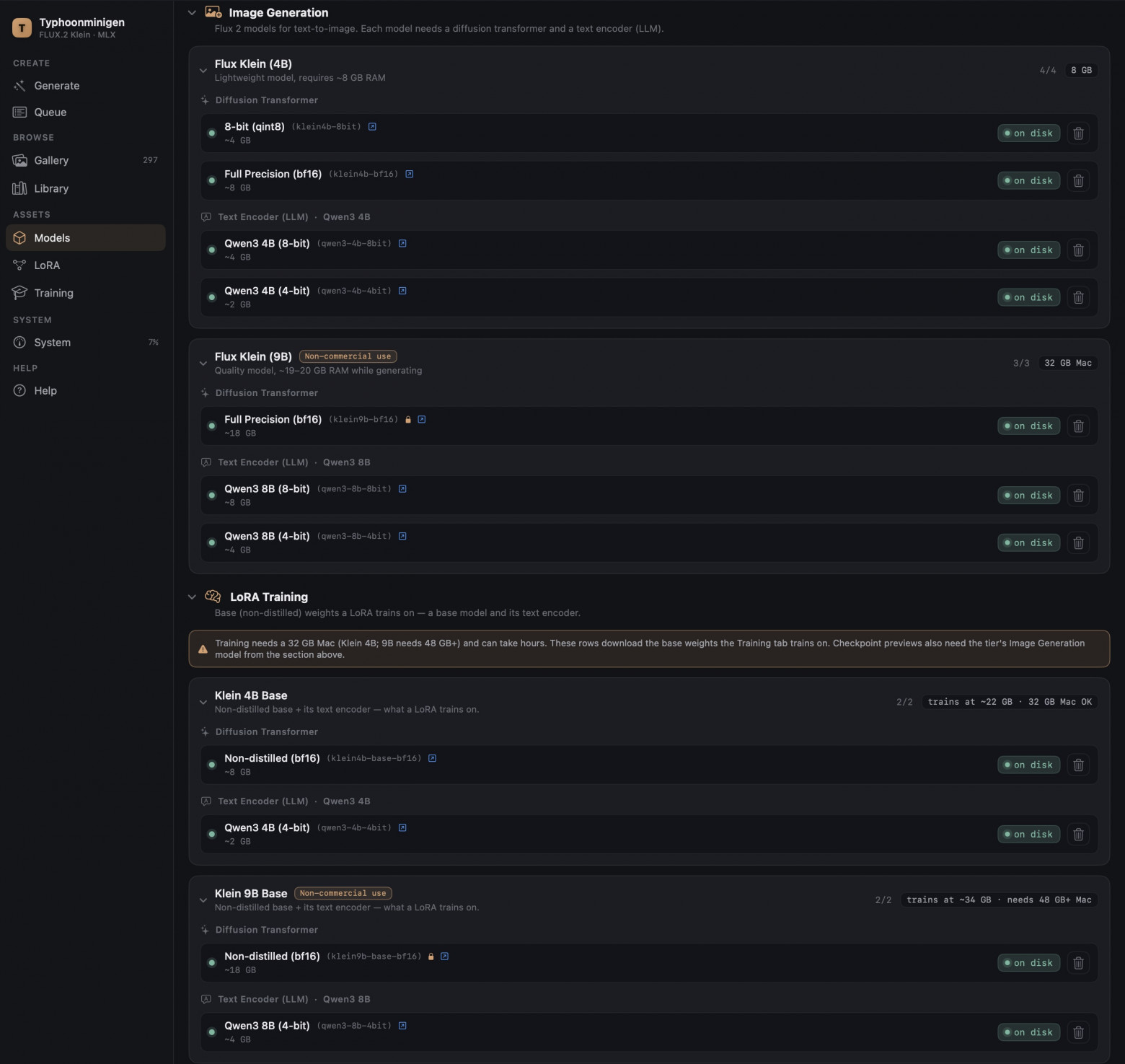
Task: Delete the klein9b-base-bf16 model
Action: pos(1078,963)
